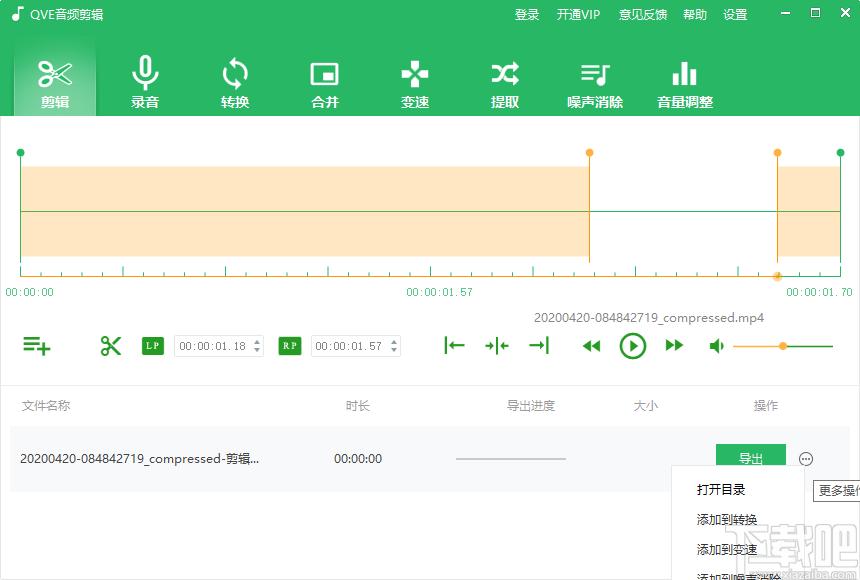Switch to the 录音 recording tab
Viewport: 860px width, 580px height.
(145, 83)
